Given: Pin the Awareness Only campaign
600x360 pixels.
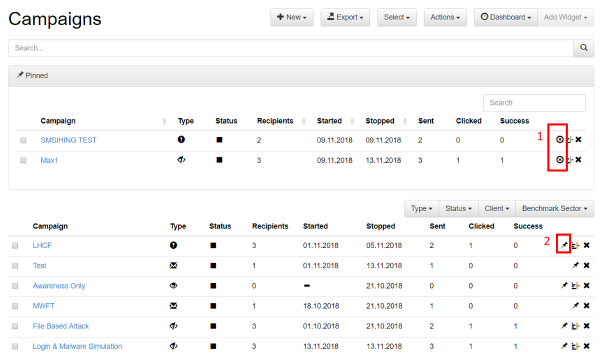Looking at the screenshot, I should pos(564,285).
